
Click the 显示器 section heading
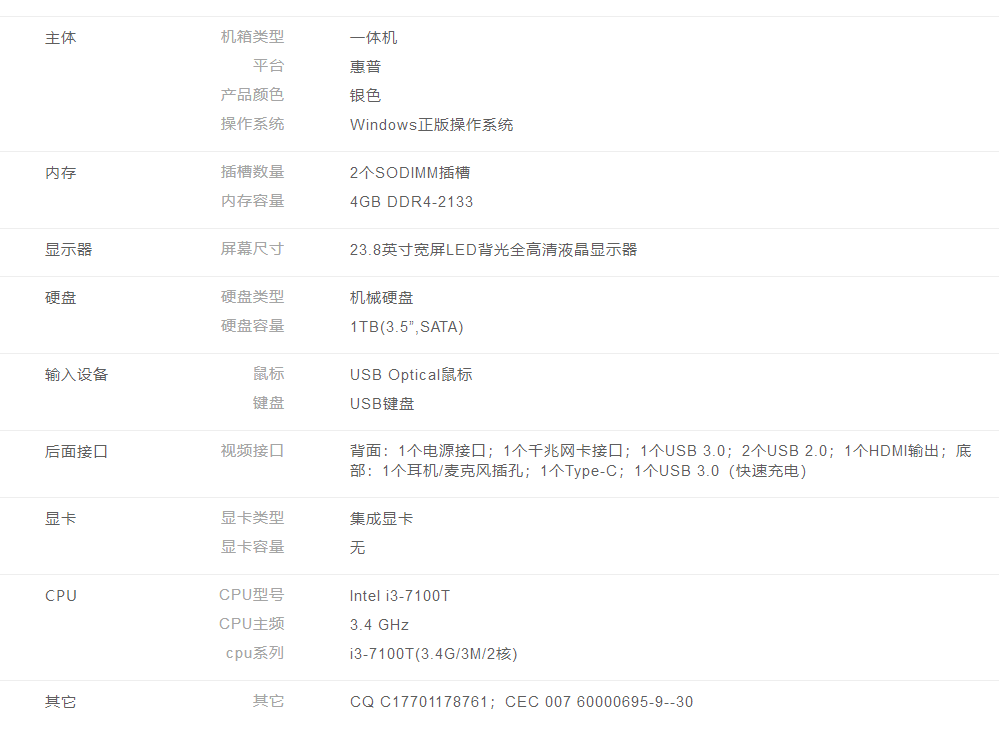click(68, 250)
